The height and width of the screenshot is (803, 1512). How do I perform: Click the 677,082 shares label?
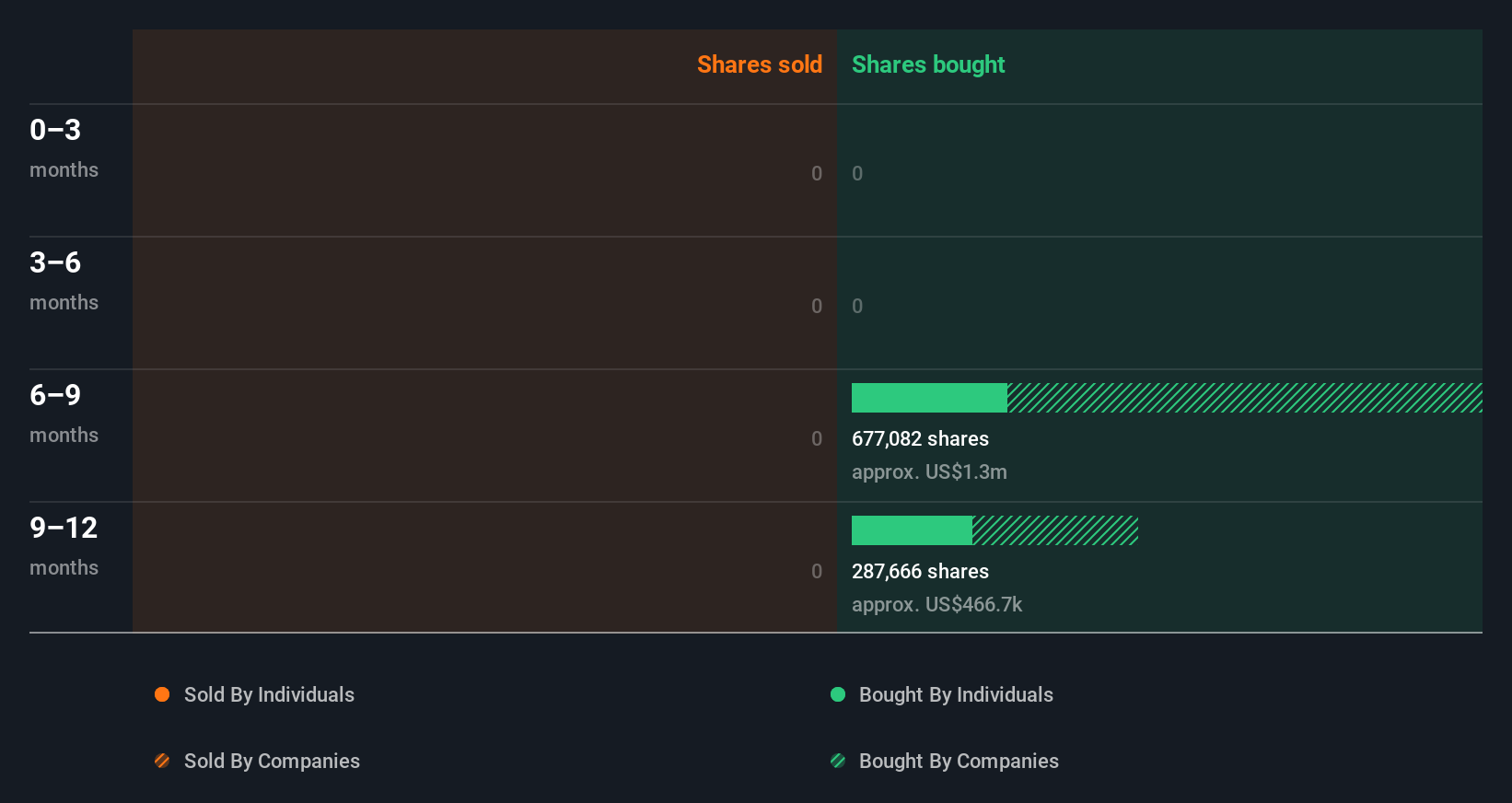[920, 438]
